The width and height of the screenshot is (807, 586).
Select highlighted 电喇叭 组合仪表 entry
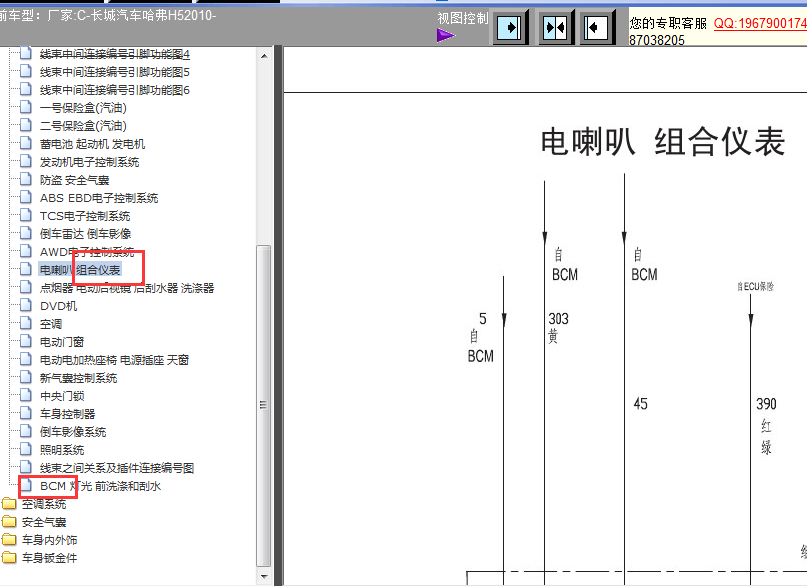pos(80,270)
